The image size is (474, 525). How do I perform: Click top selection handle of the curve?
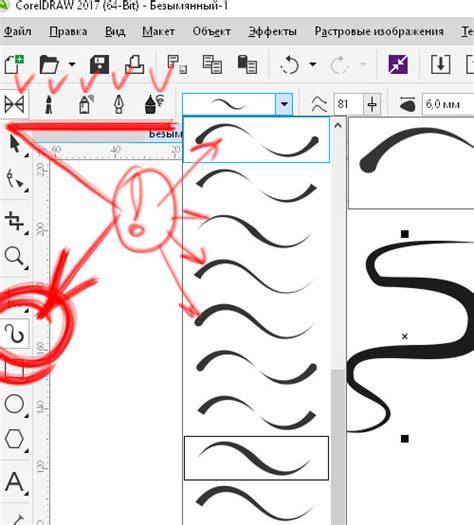coord(405,234)
